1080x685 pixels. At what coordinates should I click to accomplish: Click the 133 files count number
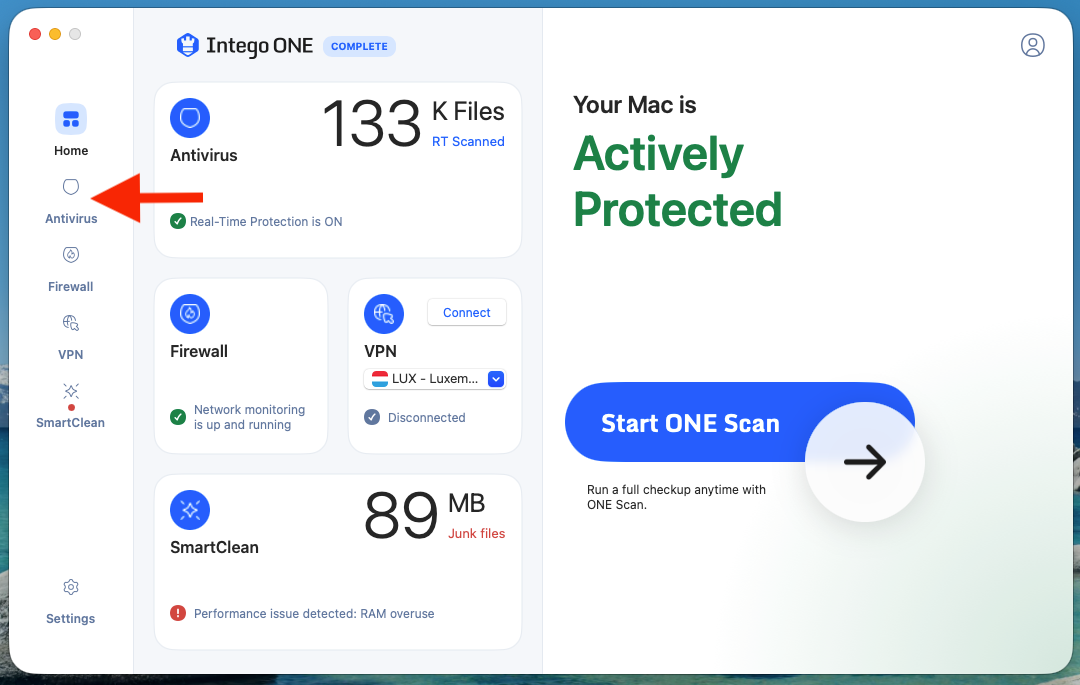372,124
